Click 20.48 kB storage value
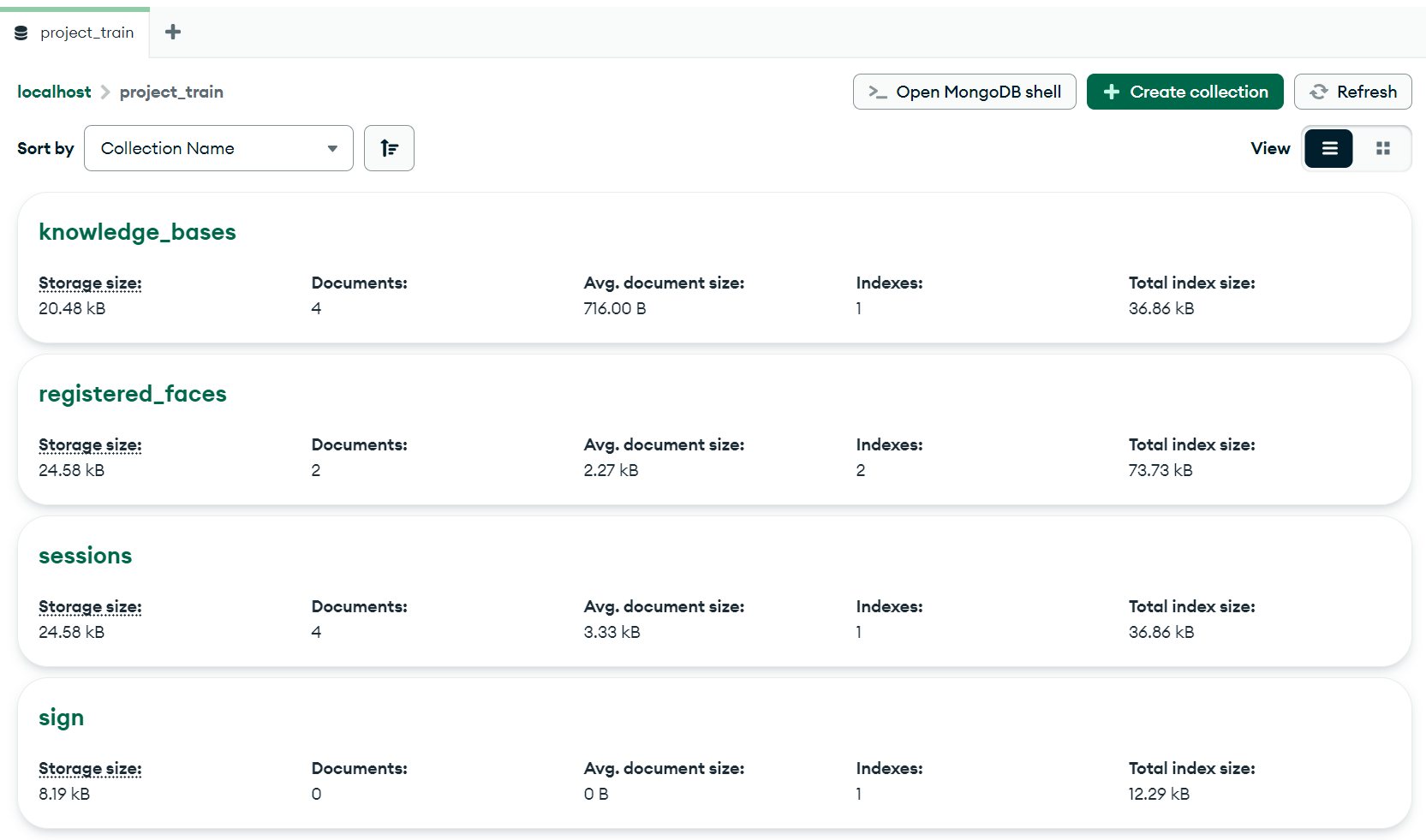The height and width of the screenshot is (840, 1426). pyautogui.click(x=72, y=308)
